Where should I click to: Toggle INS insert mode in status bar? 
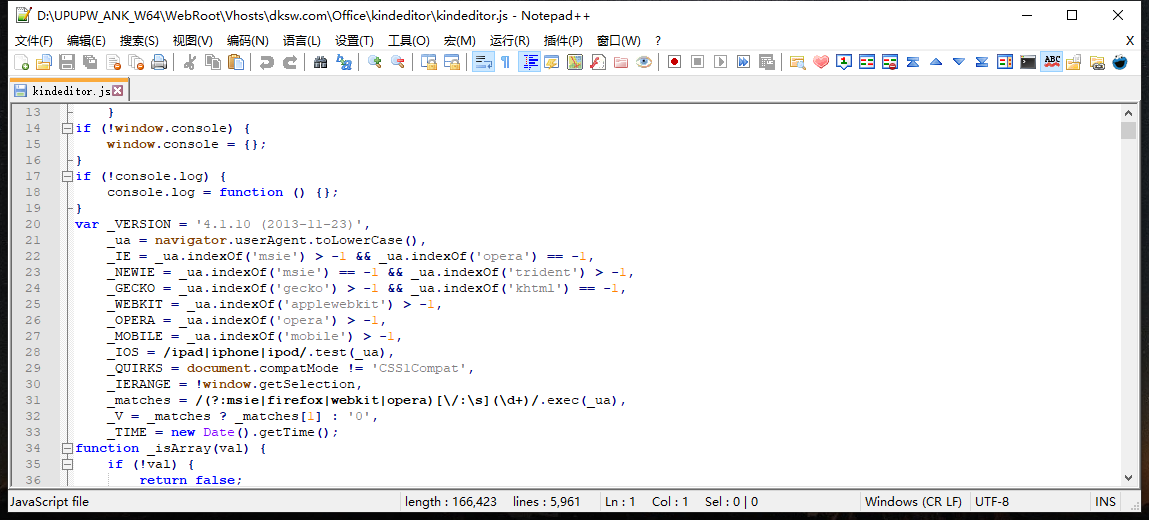(1105, 502)
